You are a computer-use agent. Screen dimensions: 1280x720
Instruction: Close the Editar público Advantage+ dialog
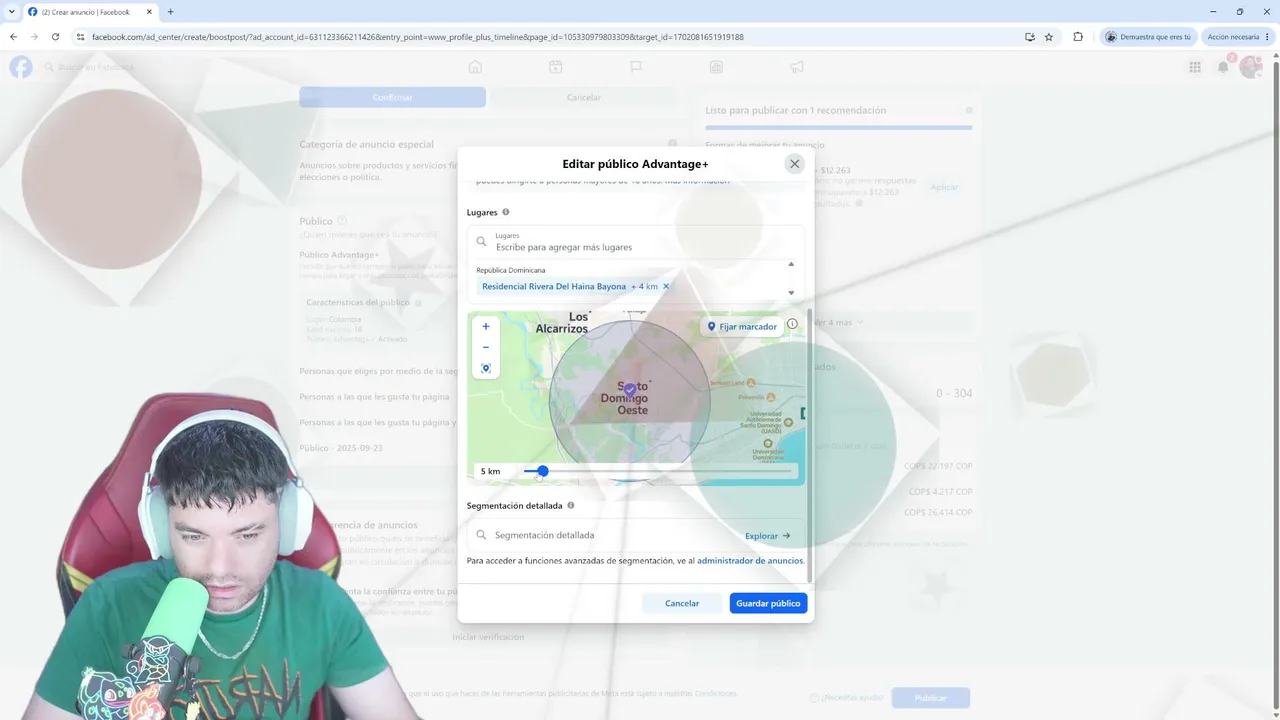tap(795, 164)
